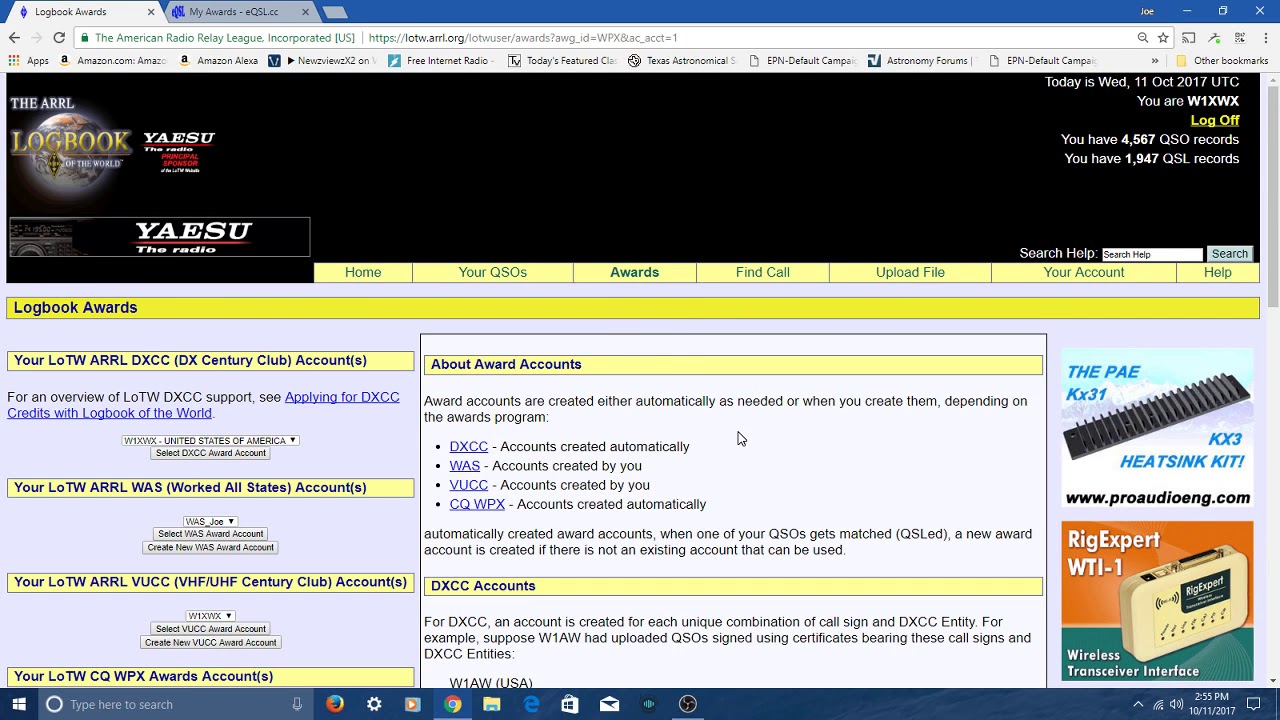Screen dimensions: 1280x720
Task: Go to Home in LoTW menu
Action: (363, 272)
